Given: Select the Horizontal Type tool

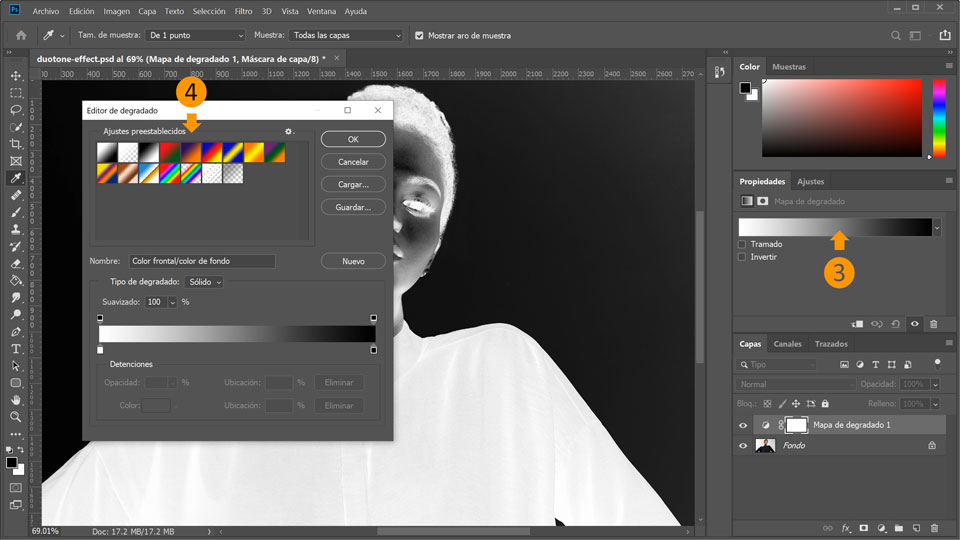Looking at the screenshot, I should (x=16, y=349).
